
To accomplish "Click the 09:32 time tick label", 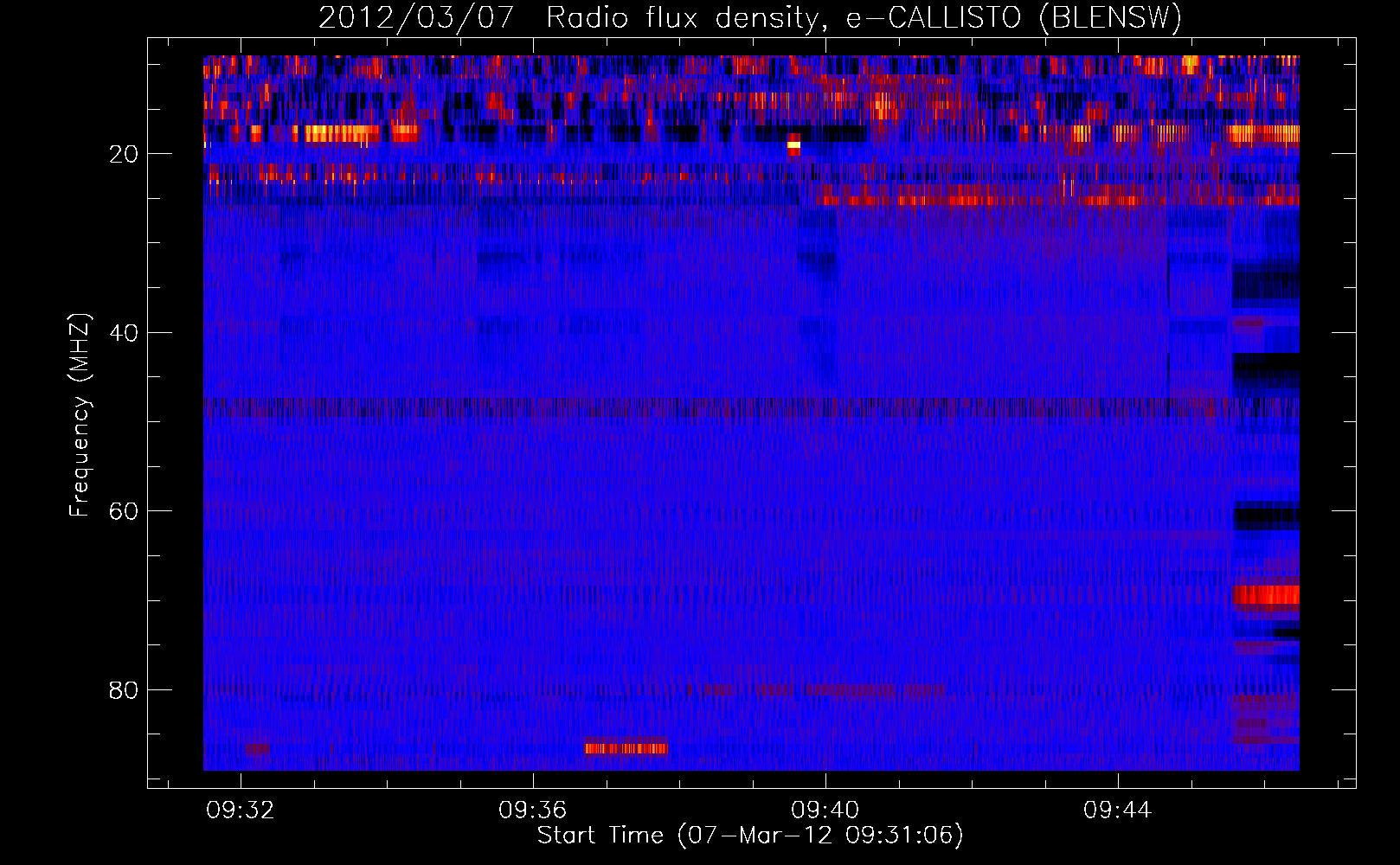I will coord(241,810).
